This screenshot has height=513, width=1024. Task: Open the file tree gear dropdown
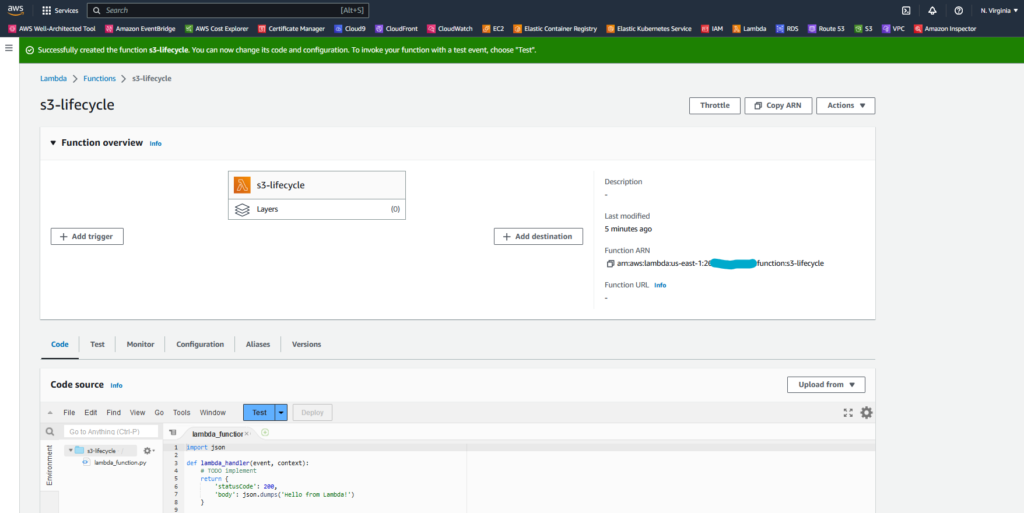click(149, 450)
